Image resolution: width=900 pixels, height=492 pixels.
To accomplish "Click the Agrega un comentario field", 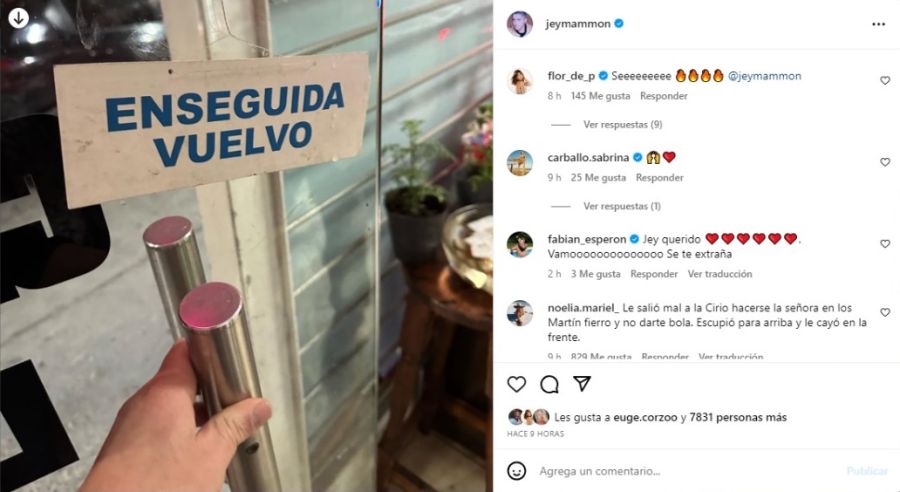I will tap(689, 471).
